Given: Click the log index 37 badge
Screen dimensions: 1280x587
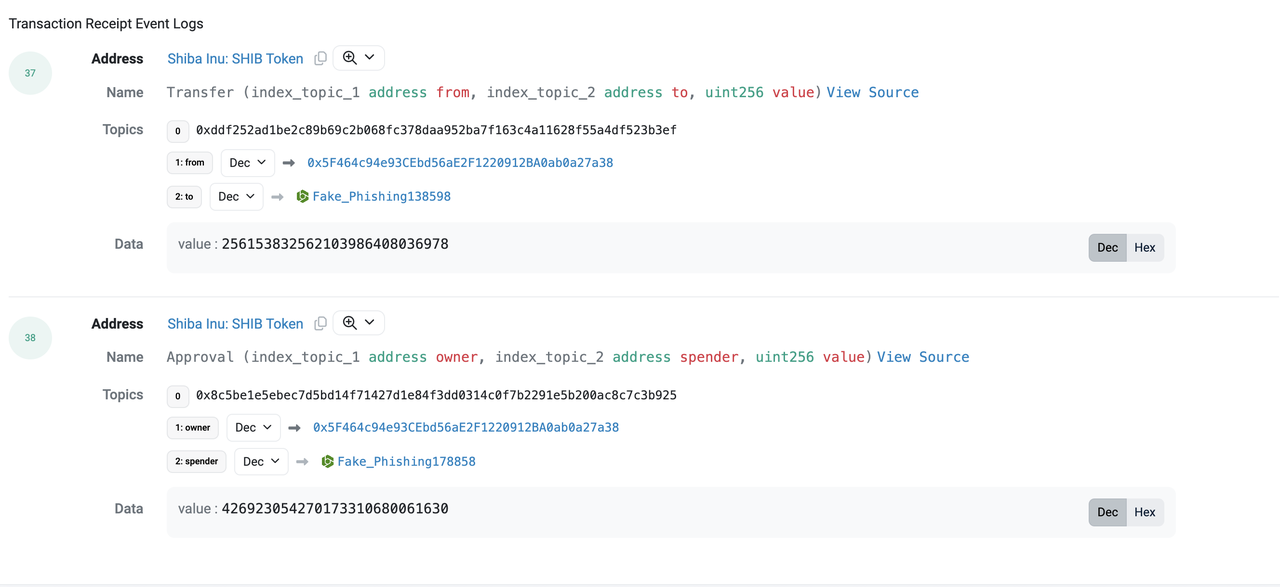Looking at the screenshot, I should tap(30, 73).
